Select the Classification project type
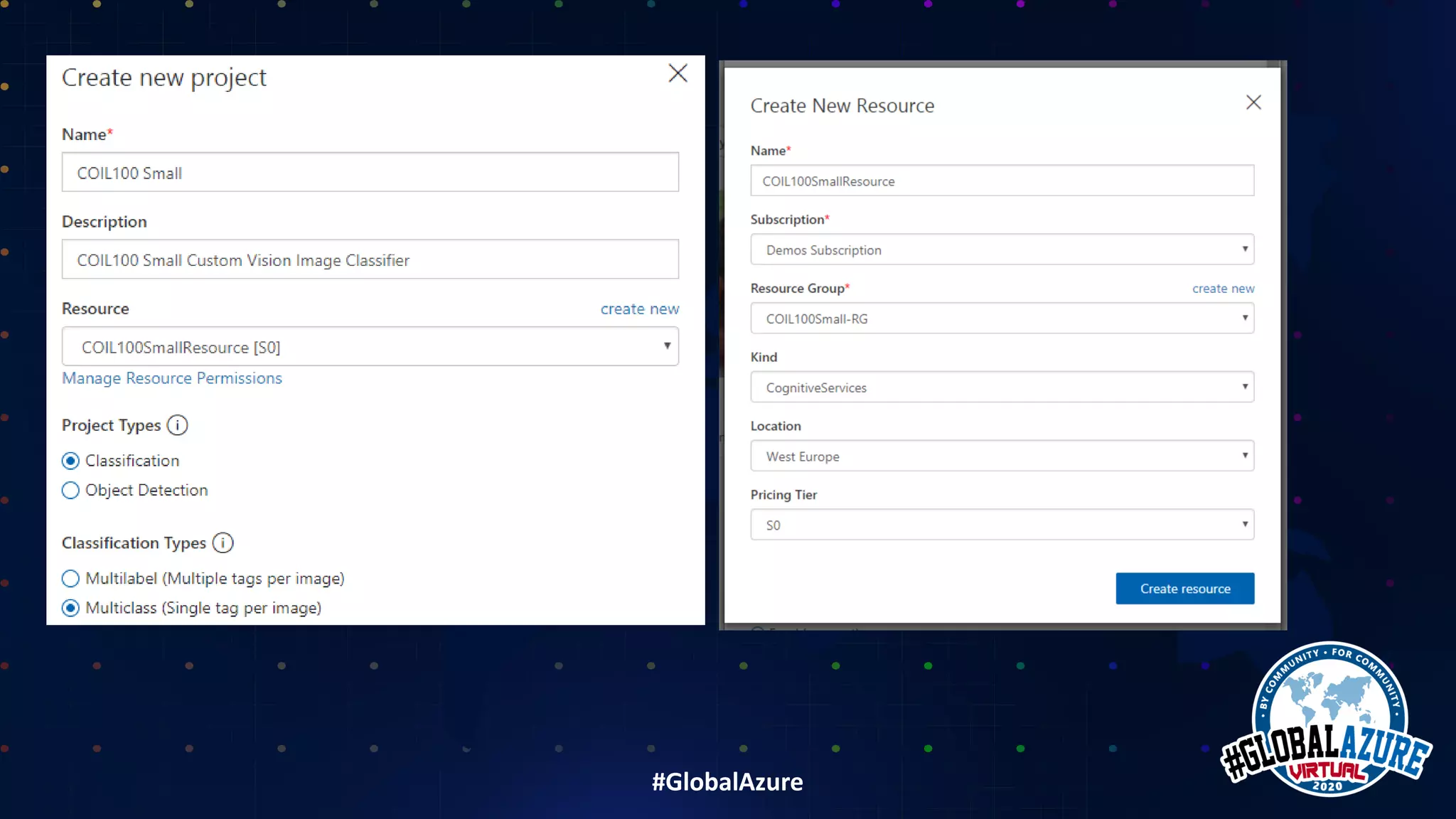Viewport: 1456px width, 819px height. point(70,461)
